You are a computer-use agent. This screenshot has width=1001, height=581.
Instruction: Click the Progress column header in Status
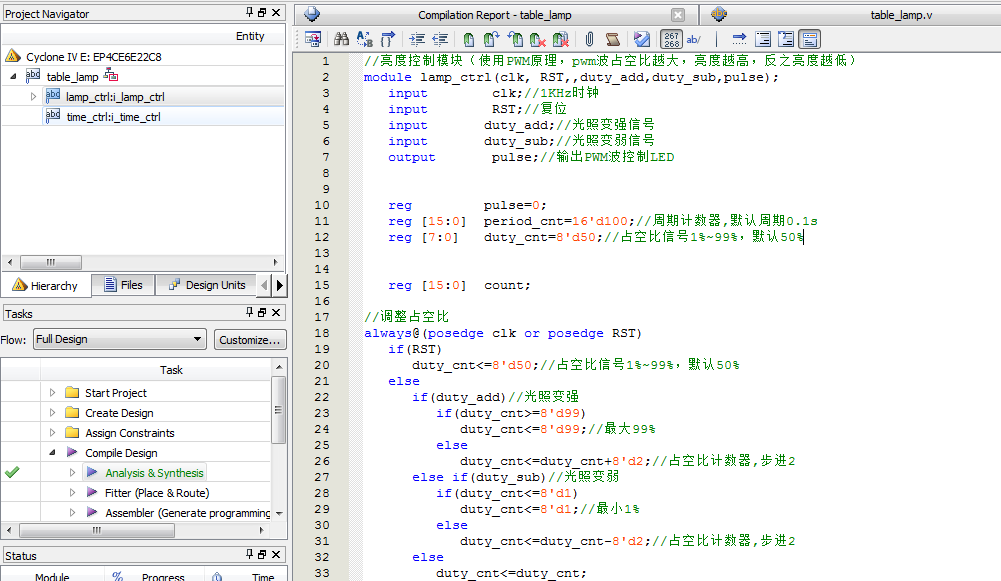click(x=163, y=577)
